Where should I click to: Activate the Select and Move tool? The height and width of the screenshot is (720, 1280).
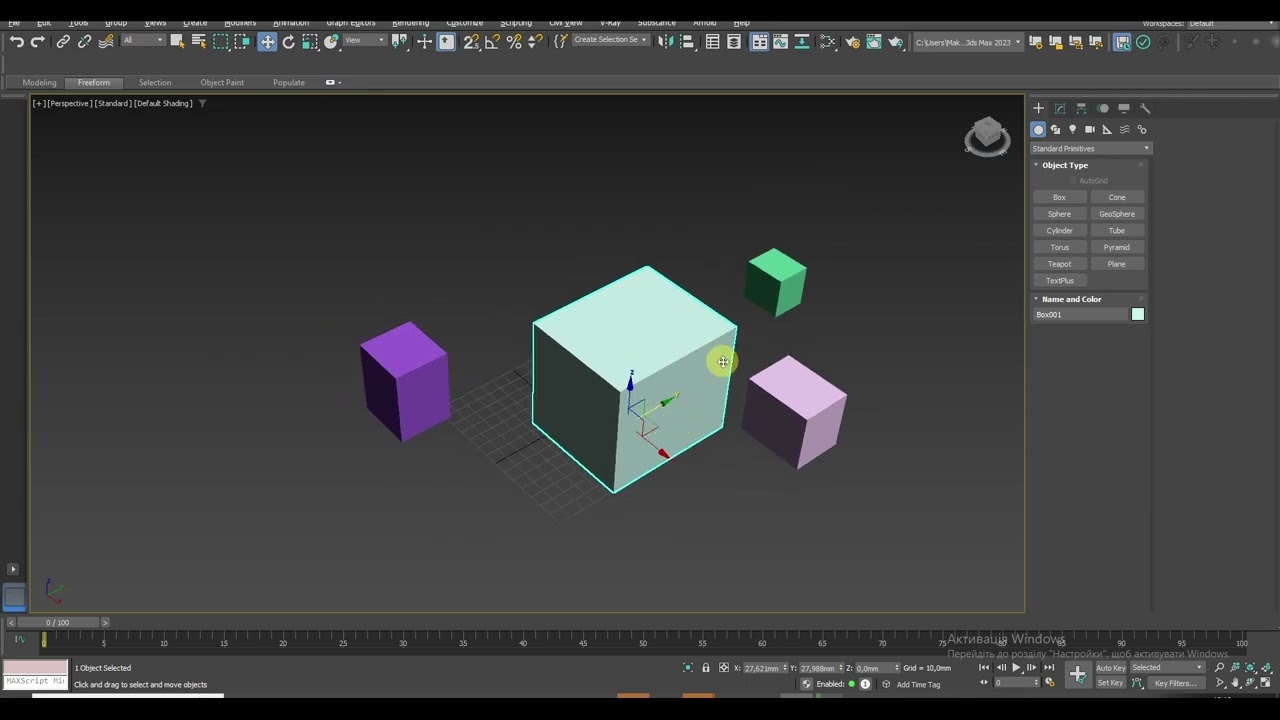coord(267,41)
